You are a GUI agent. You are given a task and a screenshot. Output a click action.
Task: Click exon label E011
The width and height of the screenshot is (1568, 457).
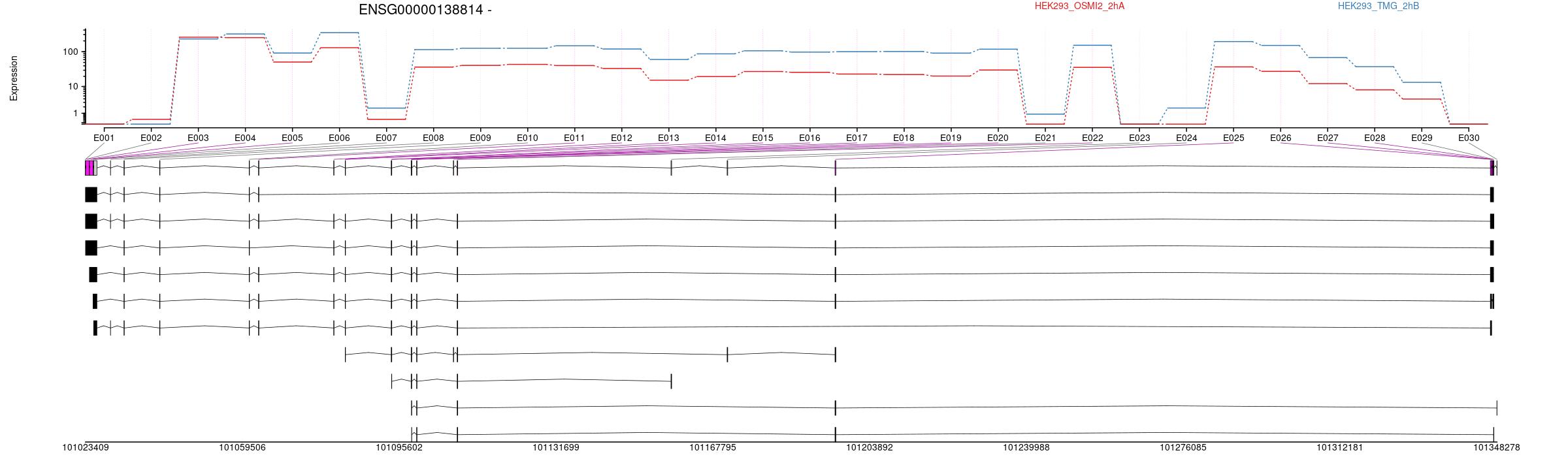574,138
